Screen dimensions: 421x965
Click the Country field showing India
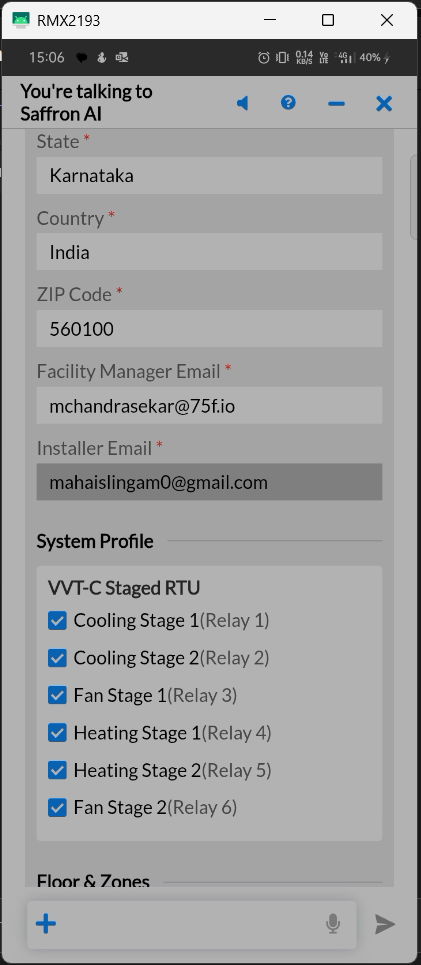(209, 252)
